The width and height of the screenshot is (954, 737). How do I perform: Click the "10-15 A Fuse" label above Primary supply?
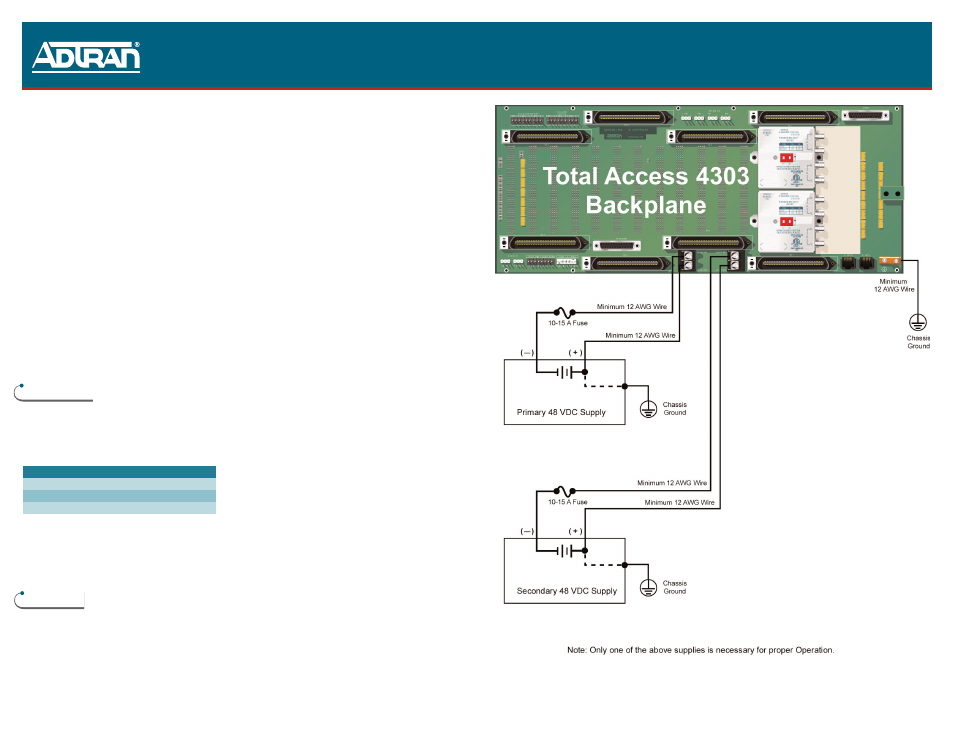coord(568,323)
